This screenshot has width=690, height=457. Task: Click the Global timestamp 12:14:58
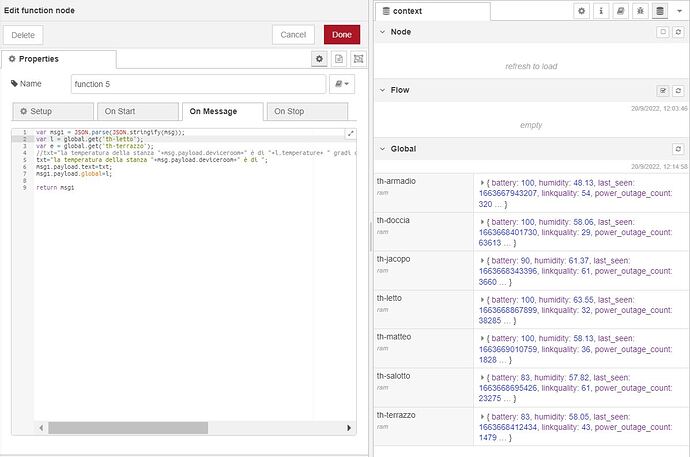(659, 167)
